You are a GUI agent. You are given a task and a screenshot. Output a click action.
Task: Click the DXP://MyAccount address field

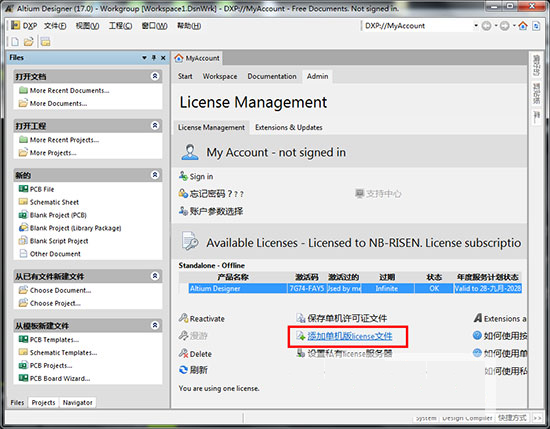pos(417,26)
